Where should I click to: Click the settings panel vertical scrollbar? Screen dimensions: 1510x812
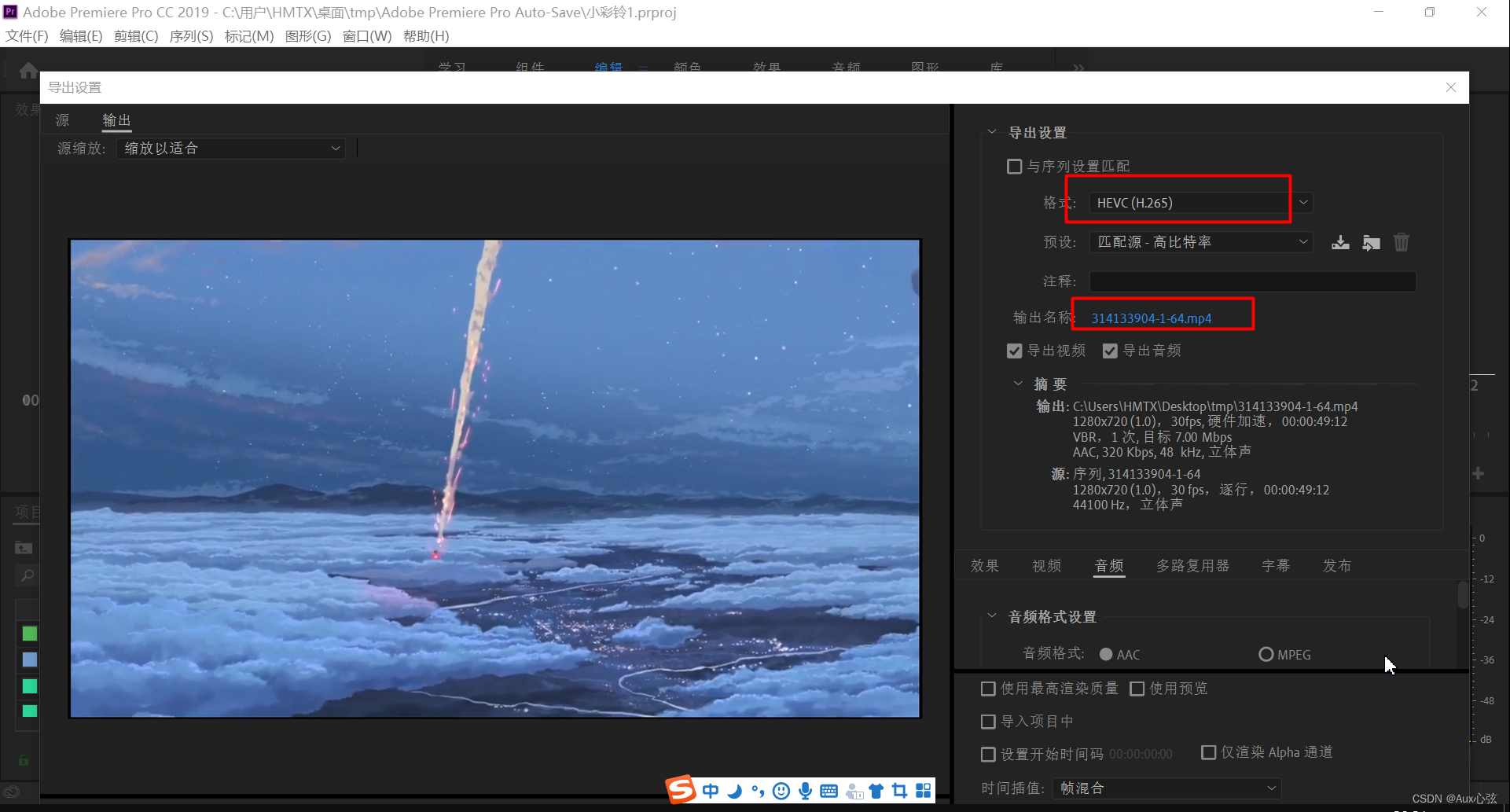1463,595
